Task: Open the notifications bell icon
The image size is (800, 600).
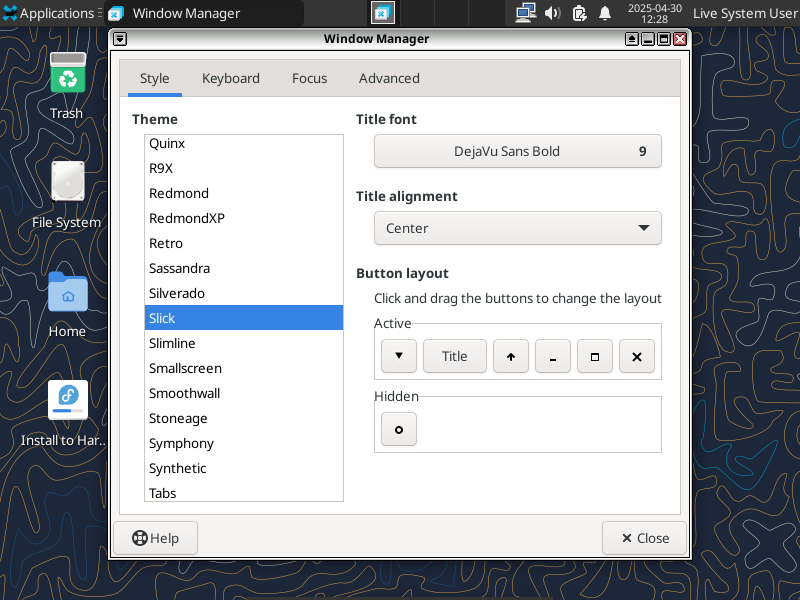Action: tap(605, 13)
